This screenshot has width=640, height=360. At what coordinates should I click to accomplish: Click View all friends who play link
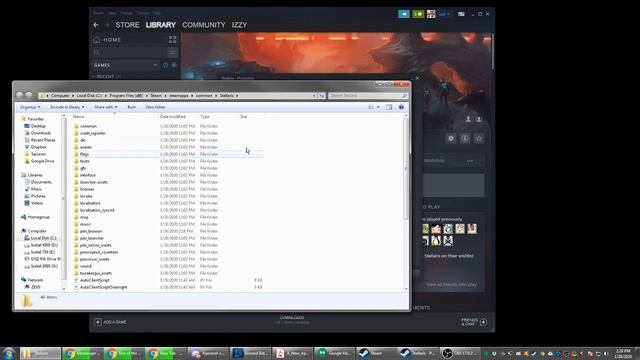(451, 284)
